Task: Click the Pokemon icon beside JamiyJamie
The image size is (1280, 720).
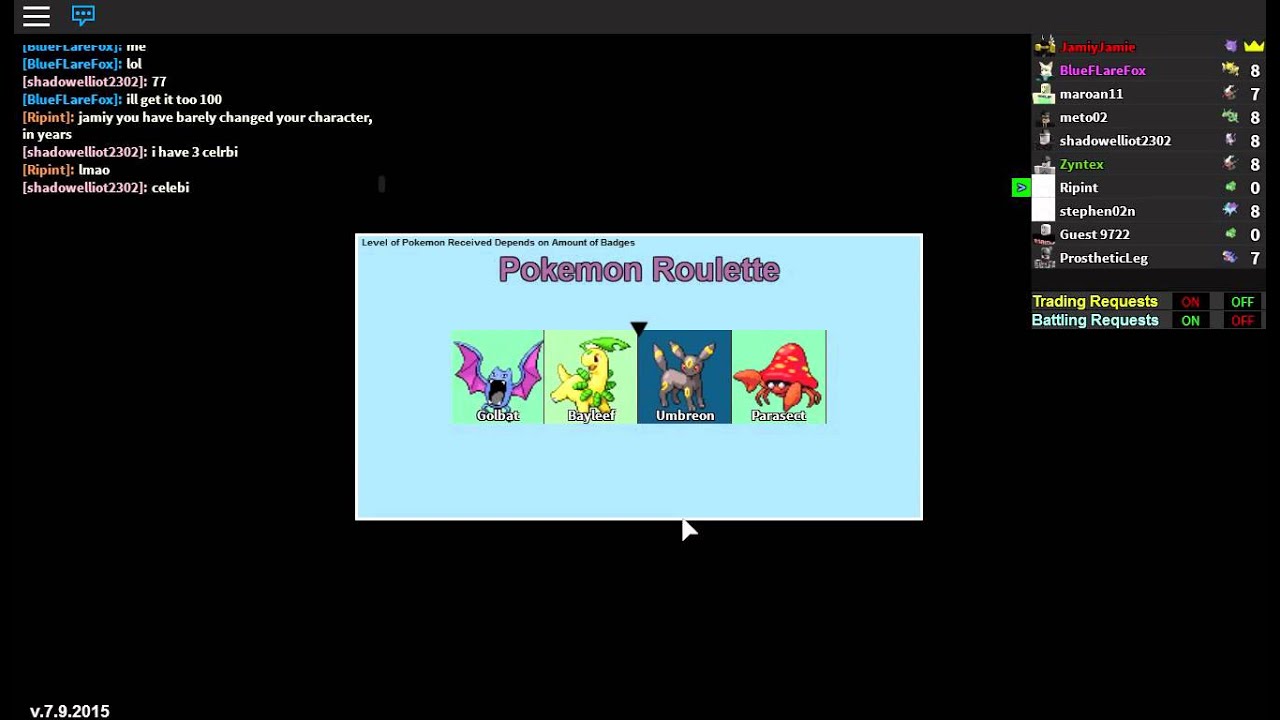Action: (1231, 46)
